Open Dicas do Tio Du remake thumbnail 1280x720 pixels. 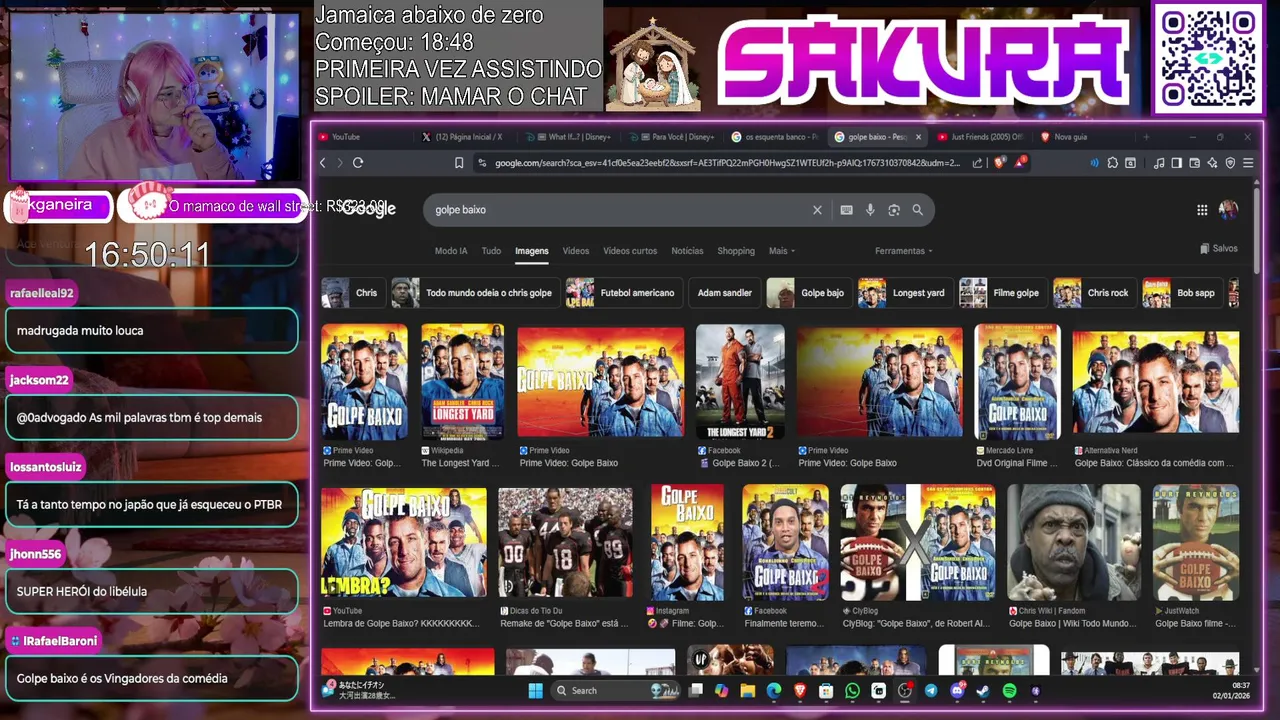click(x=565, y=543)
